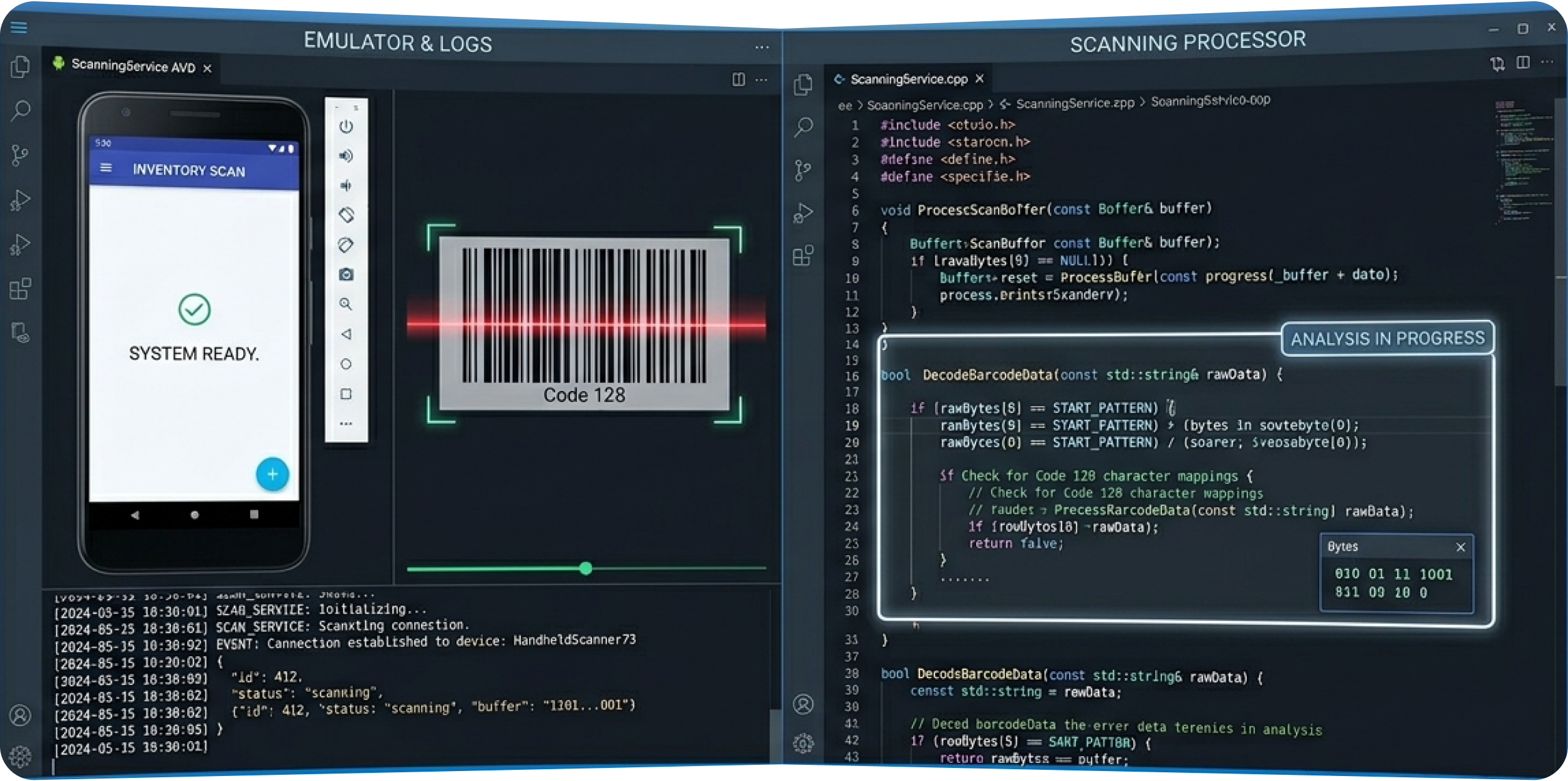Image resolution: width=1568 pixels, height=781 pixels.
Task: Open Accounts in Scanning Processor activity bar
Action: pos(803,704)
